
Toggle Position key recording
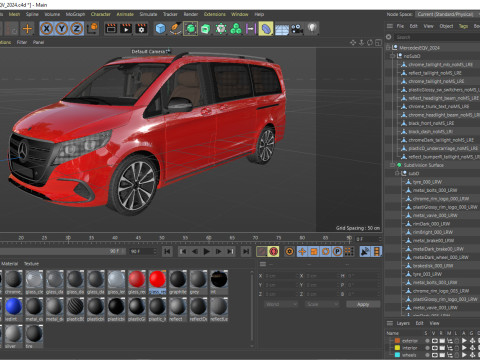[x=302, y=251]
